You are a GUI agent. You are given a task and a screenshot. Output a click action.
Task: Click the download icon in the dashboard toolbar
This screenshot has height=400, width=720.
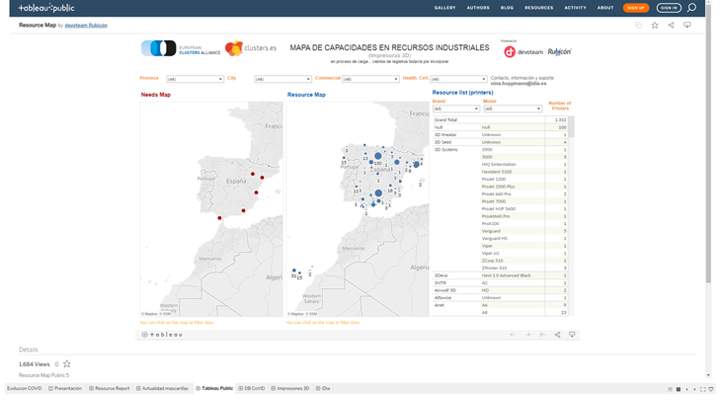coord(572,334)
